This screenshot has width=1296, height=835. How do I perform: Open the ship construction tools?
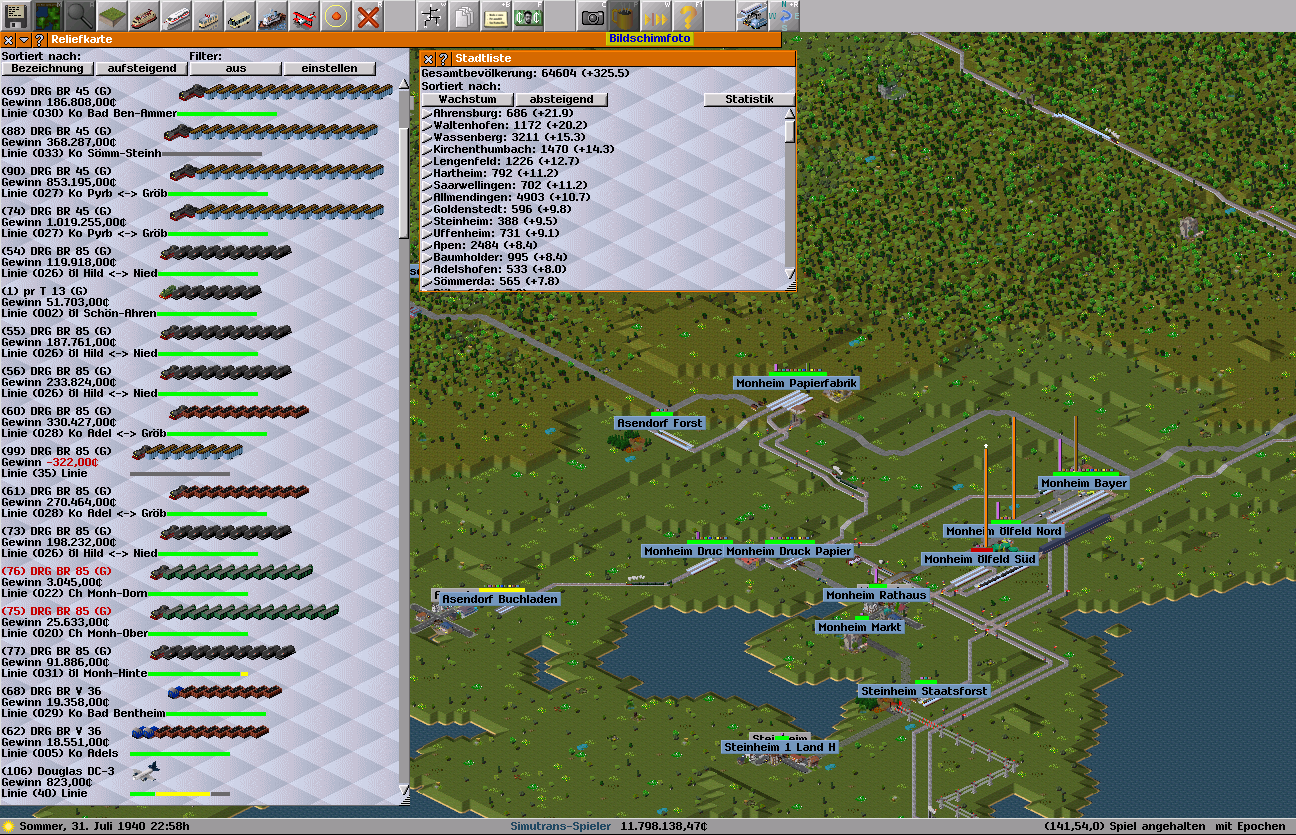[272, 15]
